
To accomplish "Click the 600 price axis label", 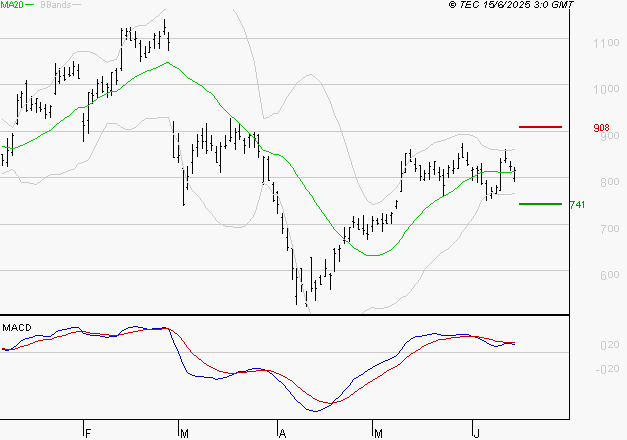I will (603, 277).
